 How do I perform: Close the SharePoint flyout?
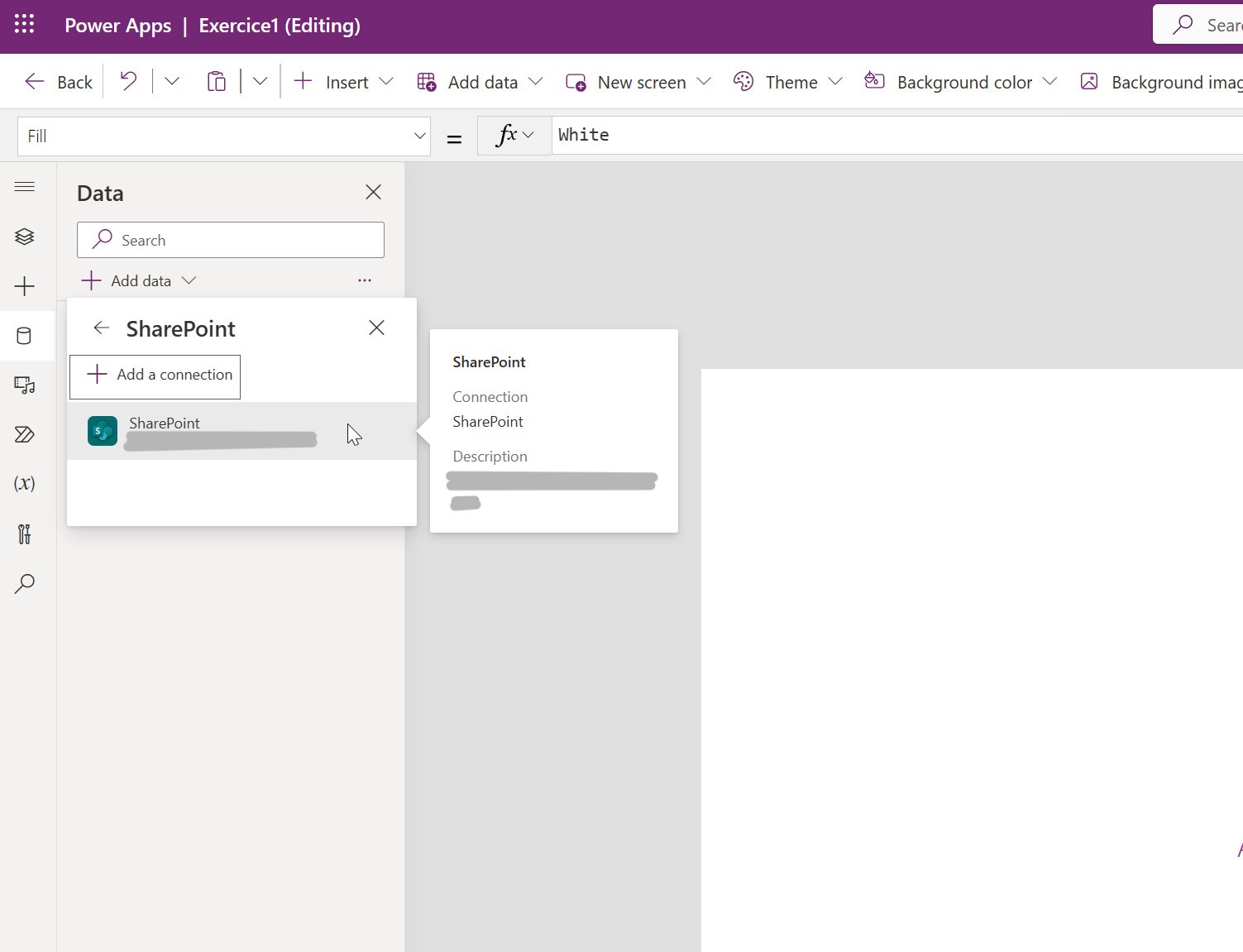coord(376,328)
